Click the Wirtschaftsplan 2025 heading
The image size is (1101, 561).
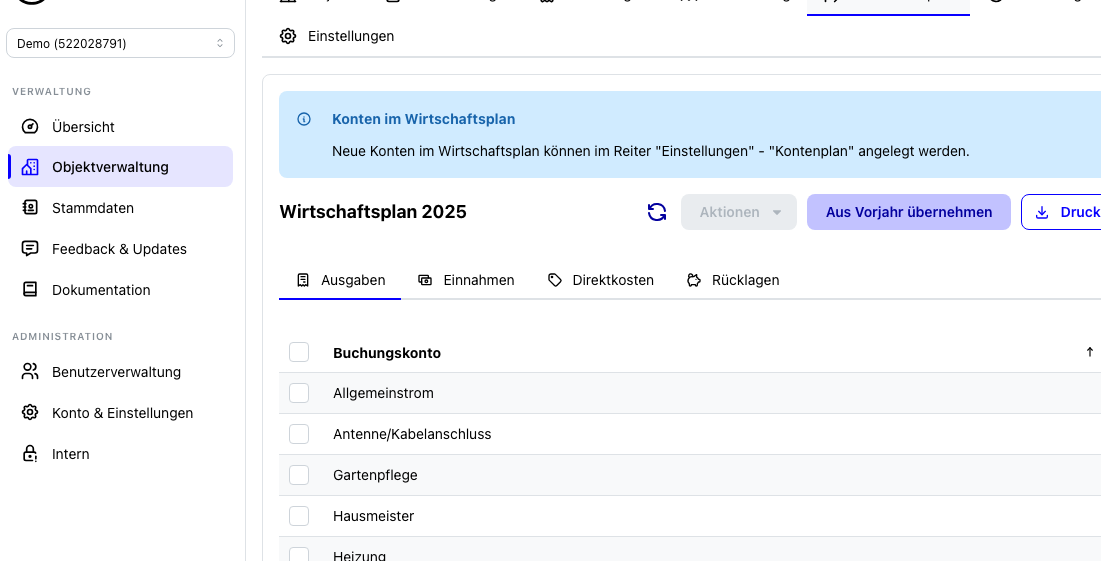tap(373, 212)
